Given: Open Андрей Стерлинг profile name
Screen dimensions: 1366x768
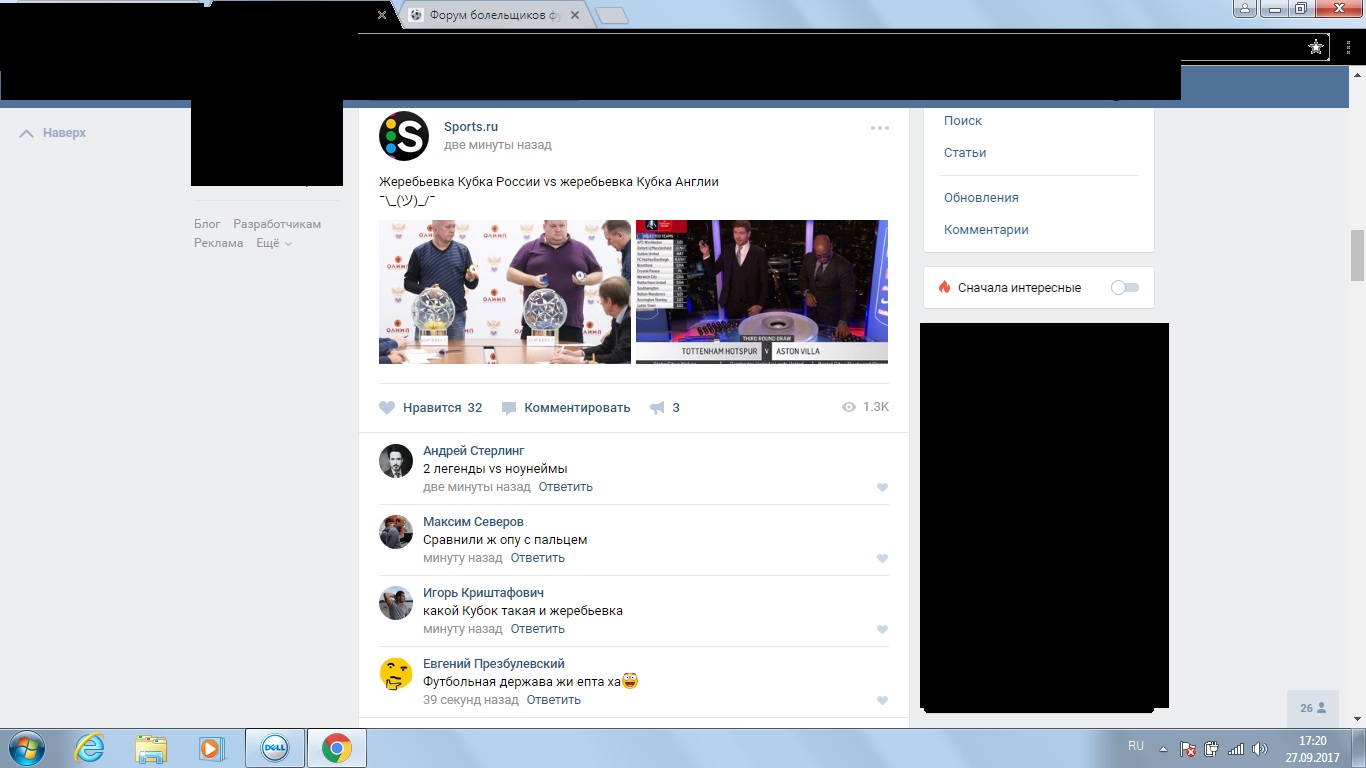Looking at the screenshot, I should click(474, 451).
